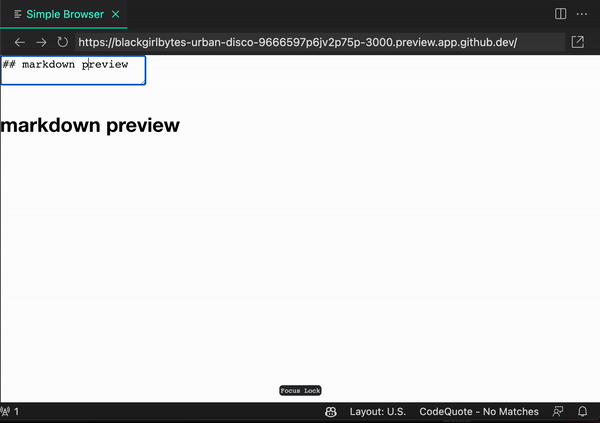Select the Simple Browser tab
The height and width of the screenshot is (423, 600).
(x=64, y=14)
